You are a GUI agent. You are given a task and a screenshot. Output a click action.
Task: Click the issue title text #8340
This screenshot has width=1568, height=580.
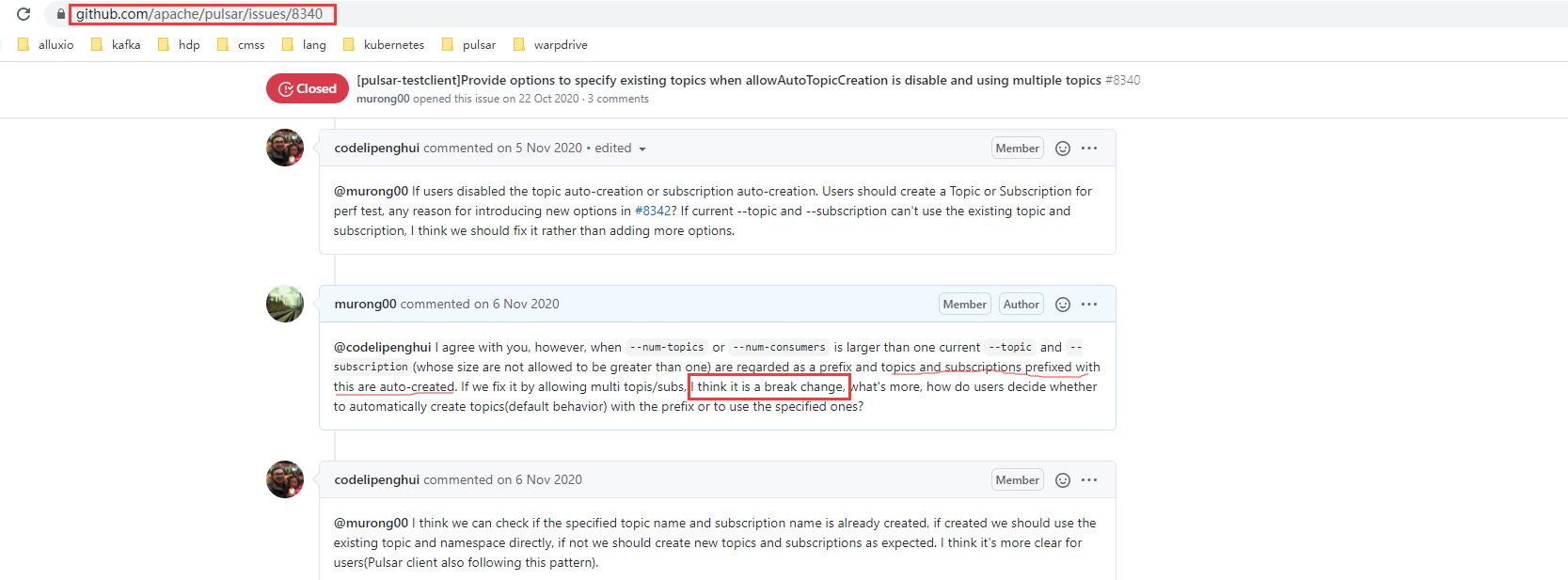[1122, 80]
